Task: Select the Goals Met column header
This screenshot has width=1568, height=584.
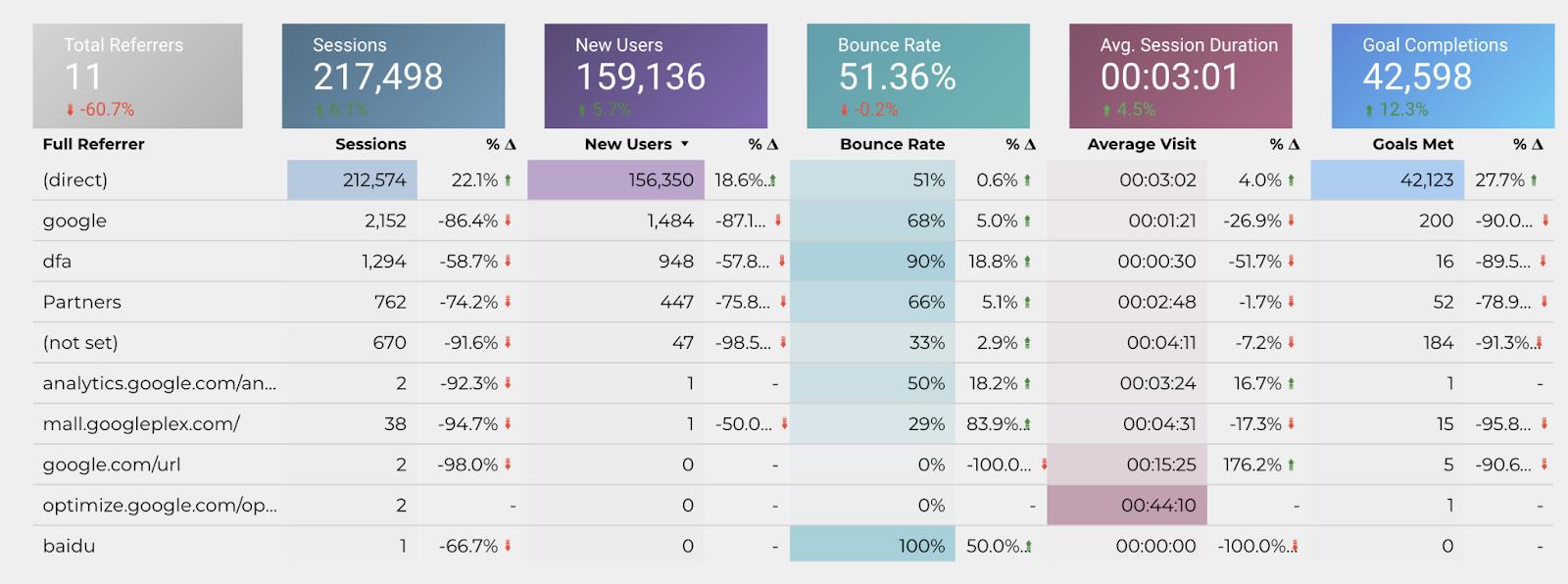Action: coord(1412,144)
